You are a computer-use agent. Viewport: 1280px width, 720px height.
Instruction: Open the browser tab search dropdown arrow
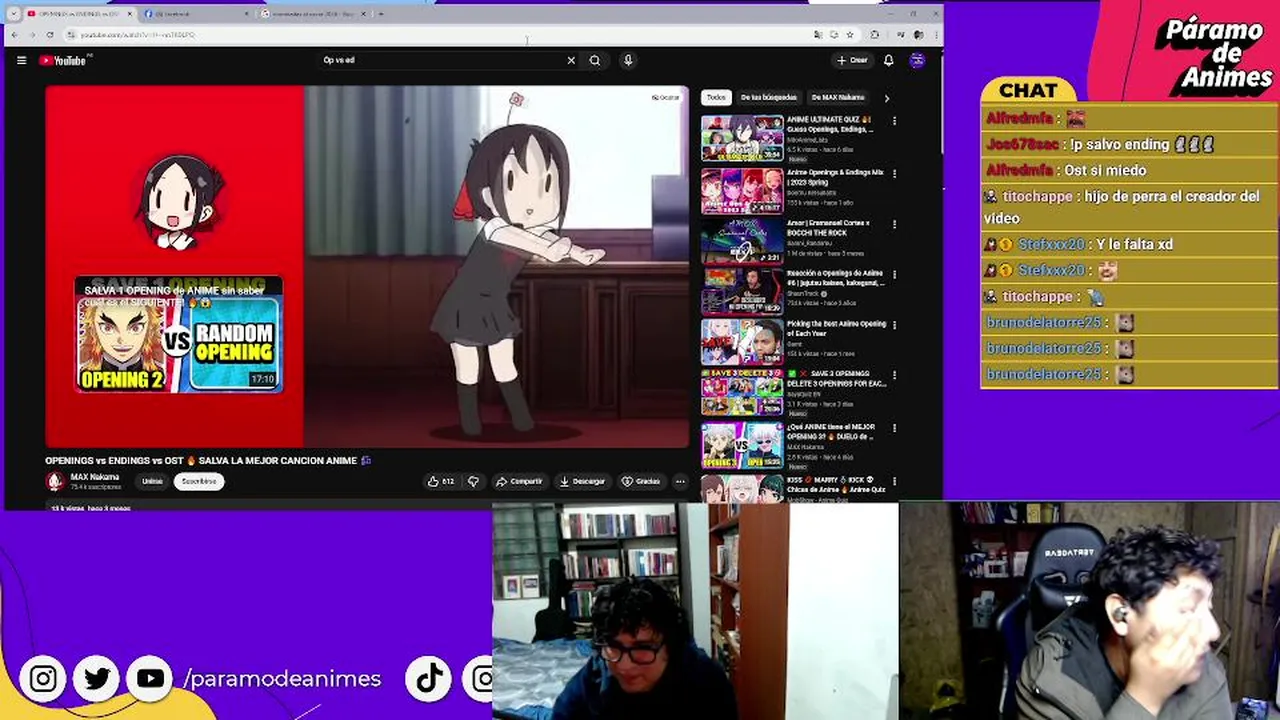13,14
